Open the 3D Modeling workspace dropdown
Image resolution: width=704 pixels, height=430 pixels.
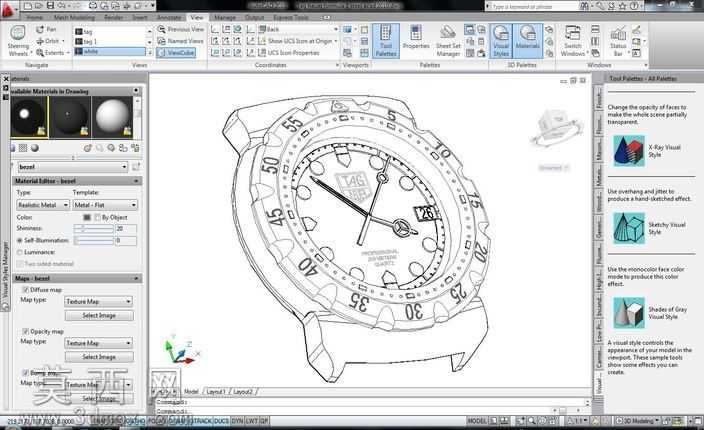click(638, 421)
